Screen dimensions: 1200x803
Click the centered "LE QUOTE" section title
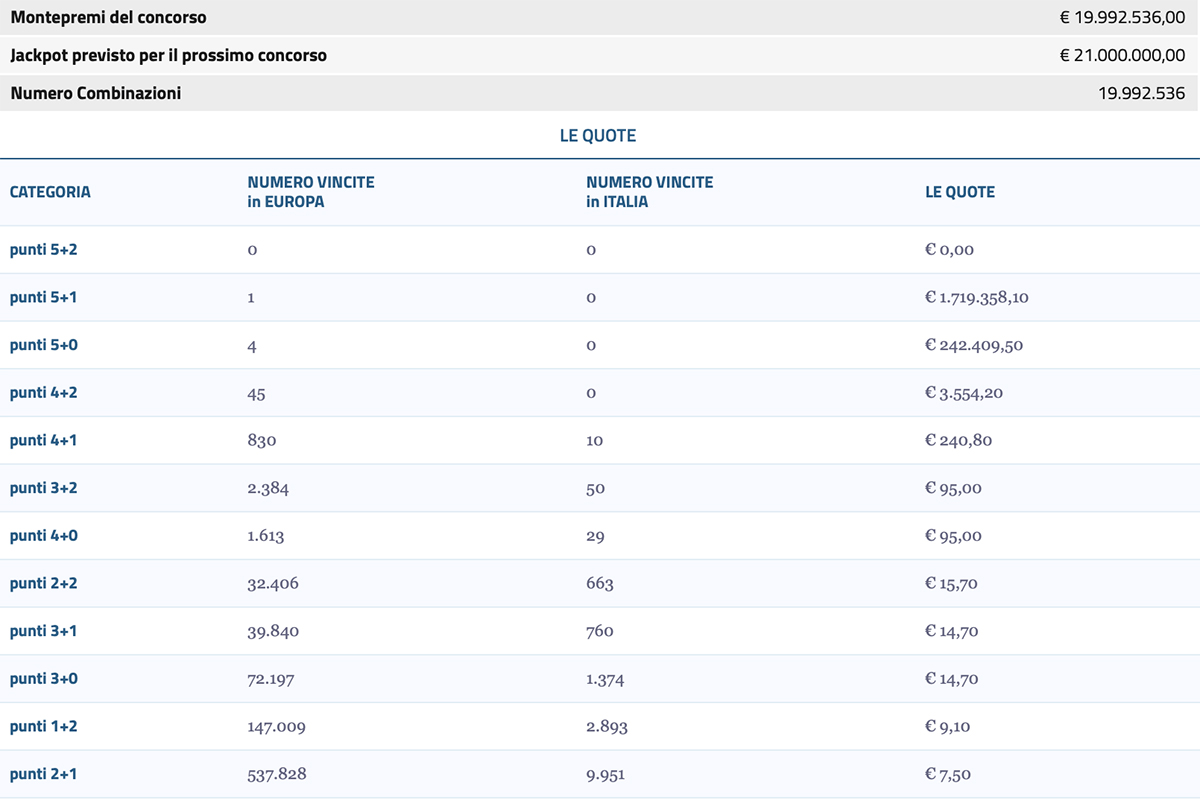[x=598, y=136]
